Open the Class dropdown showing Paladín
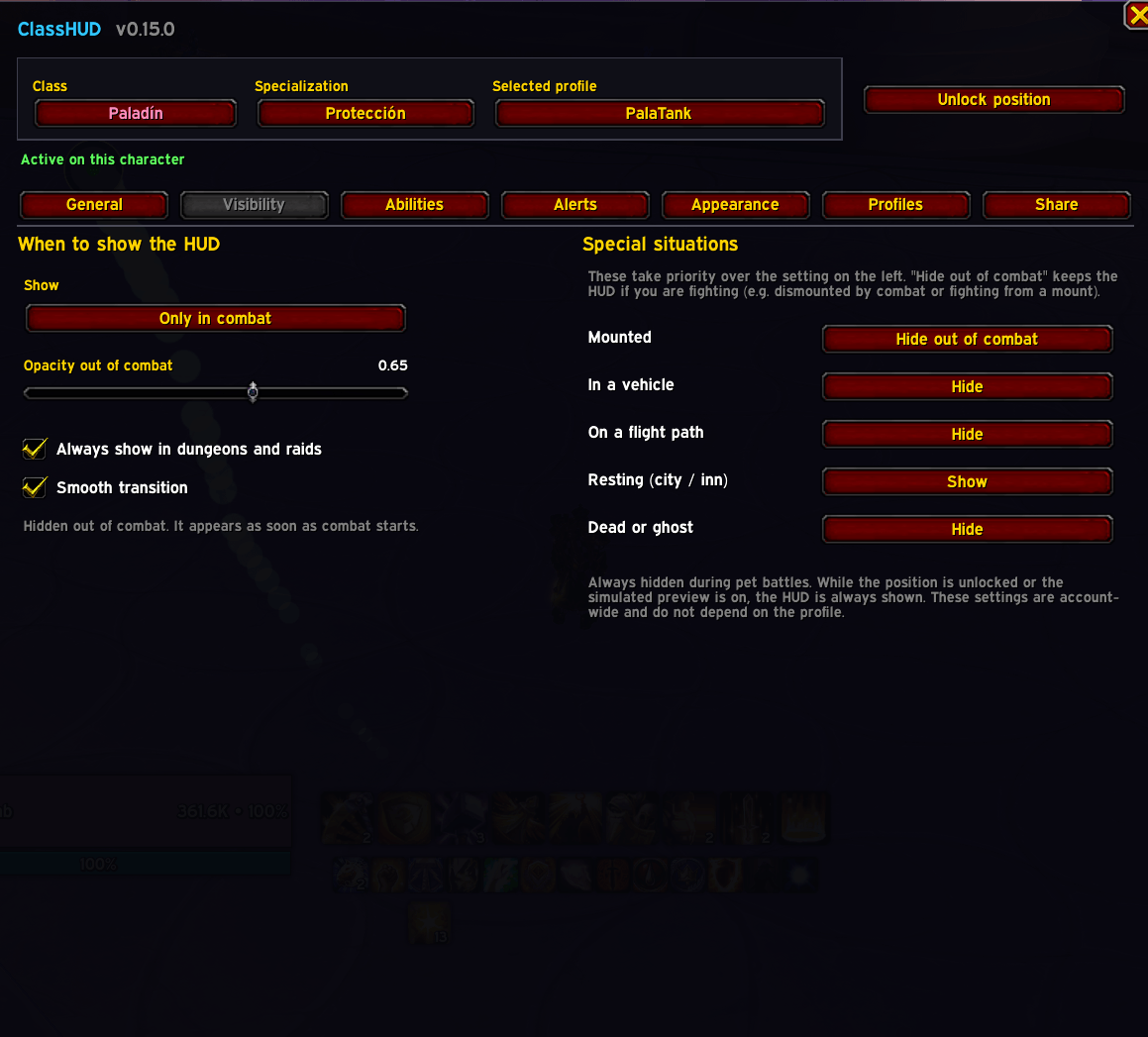Screen dimensions: 1148x1037 [x=136, y=114]
